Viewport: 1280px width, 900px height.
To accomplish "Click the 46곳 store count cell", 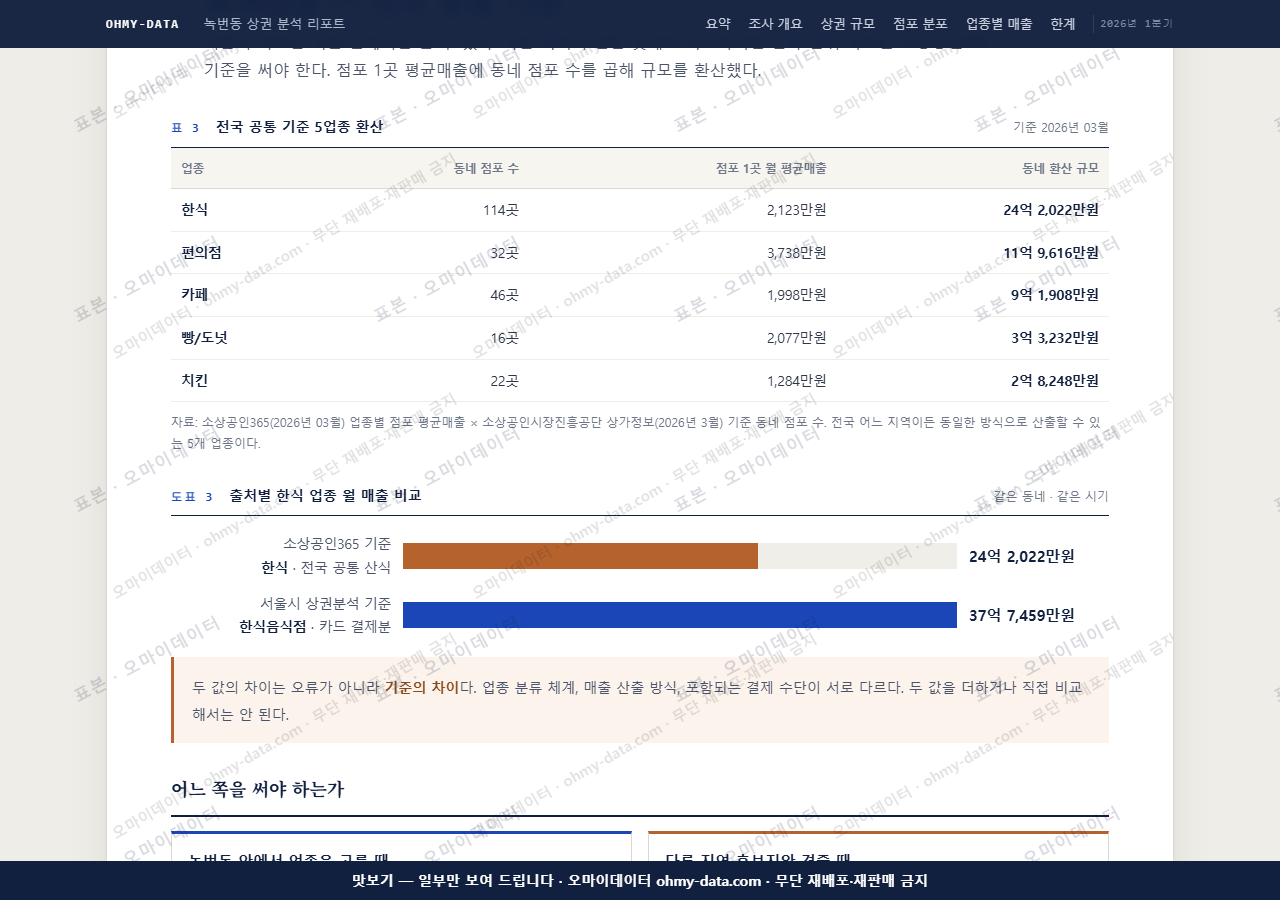I will (x=504, y=295).
